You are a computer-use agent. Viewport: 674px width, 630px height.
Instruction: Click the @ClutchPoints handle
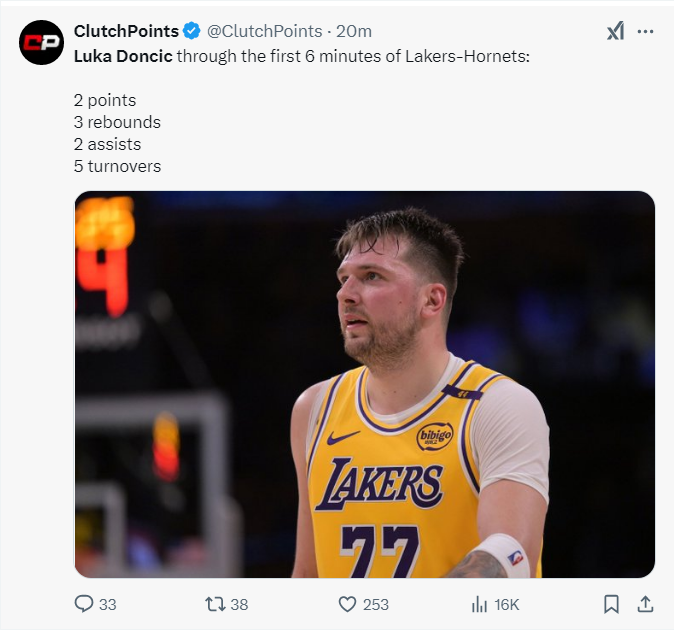pos(264,31)
